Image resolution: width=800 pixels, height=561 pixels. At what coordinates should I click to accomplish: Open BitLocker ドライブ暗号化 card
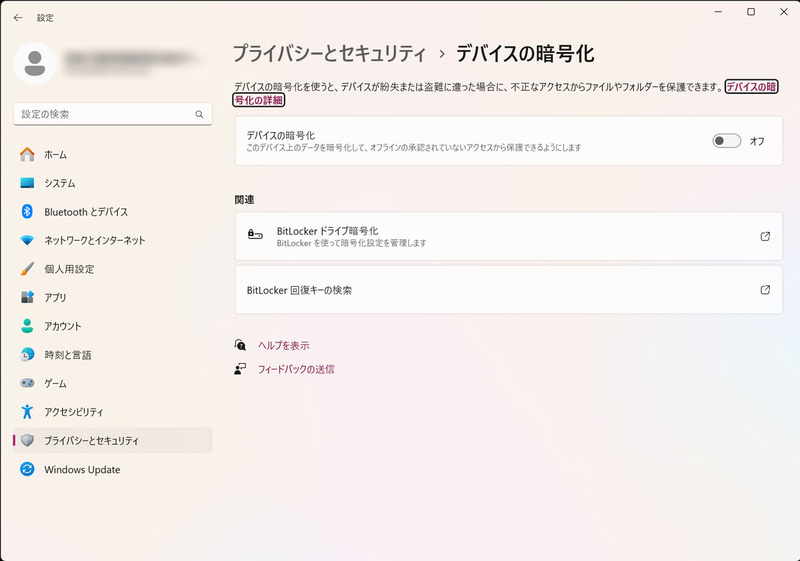pyautogui.click(x=508, y=236)
